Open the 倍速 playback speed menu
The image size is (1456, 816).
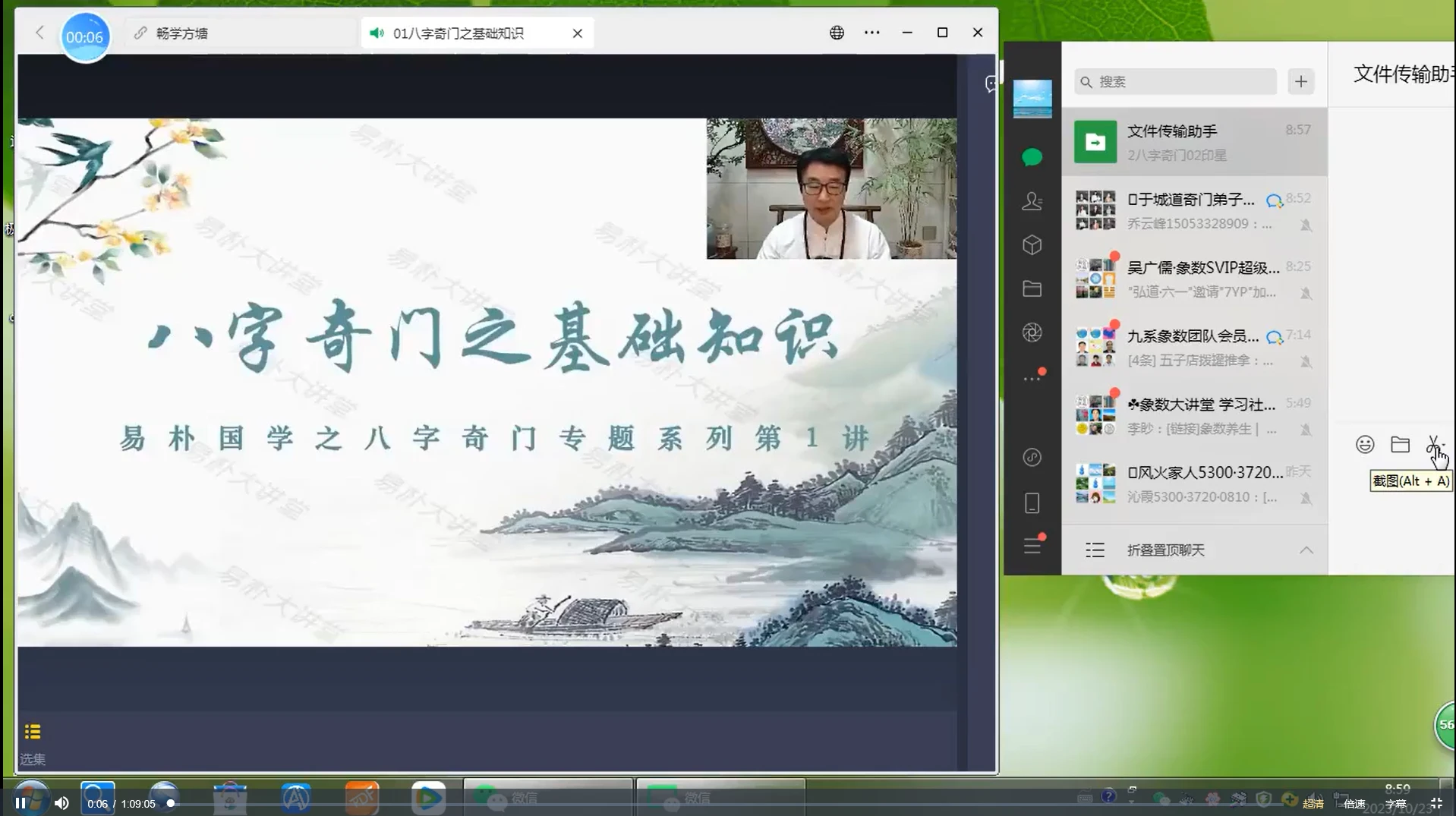tap(1354, 804)
